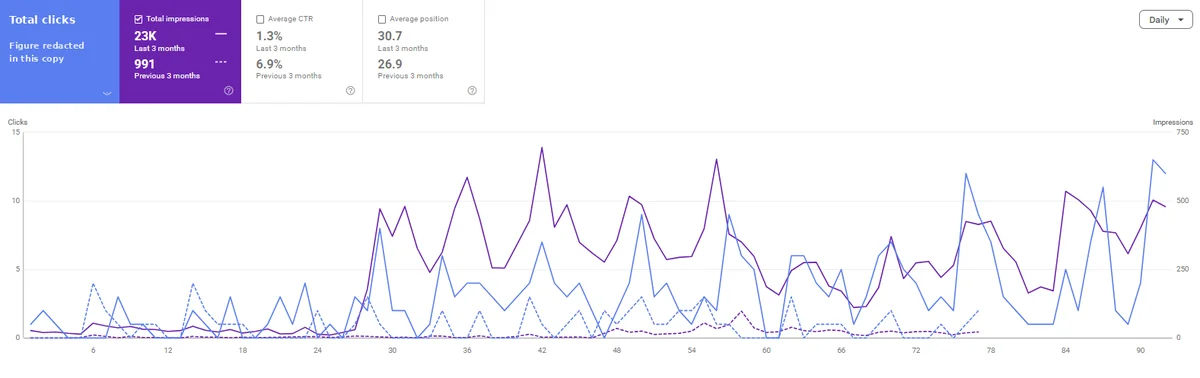Click the 'Impressions' right axis title
This screenshot has height=378, width=1200.
click(1173, 122)
